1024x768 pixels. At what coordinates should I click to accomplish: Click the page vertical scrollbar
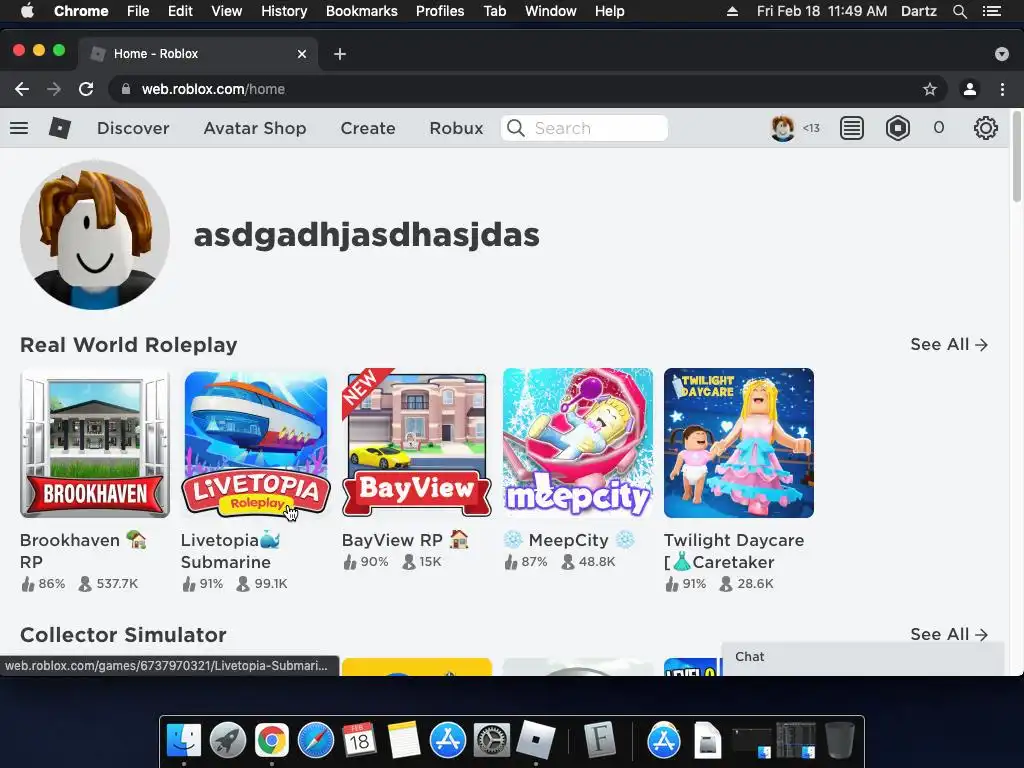(1016, 158)
